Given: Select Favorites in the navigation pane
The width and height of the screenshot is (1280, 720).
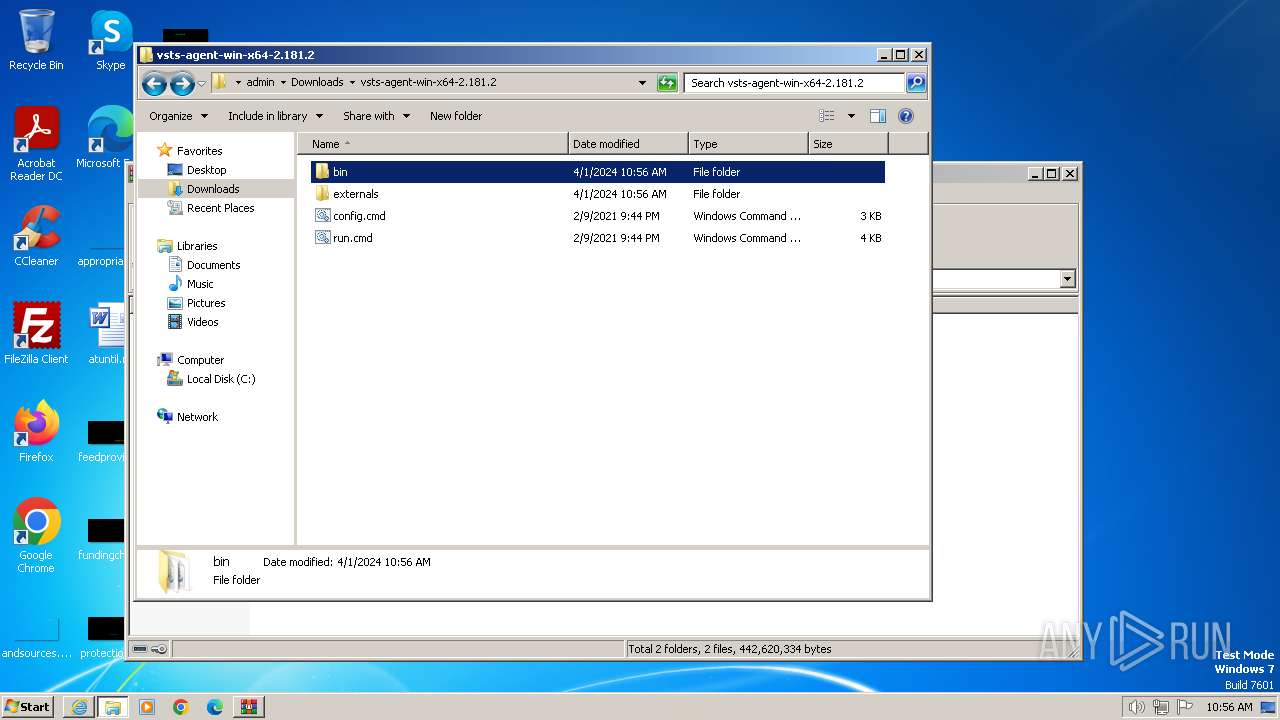Looking at the screenshot, I should click(x=199, y=151).
